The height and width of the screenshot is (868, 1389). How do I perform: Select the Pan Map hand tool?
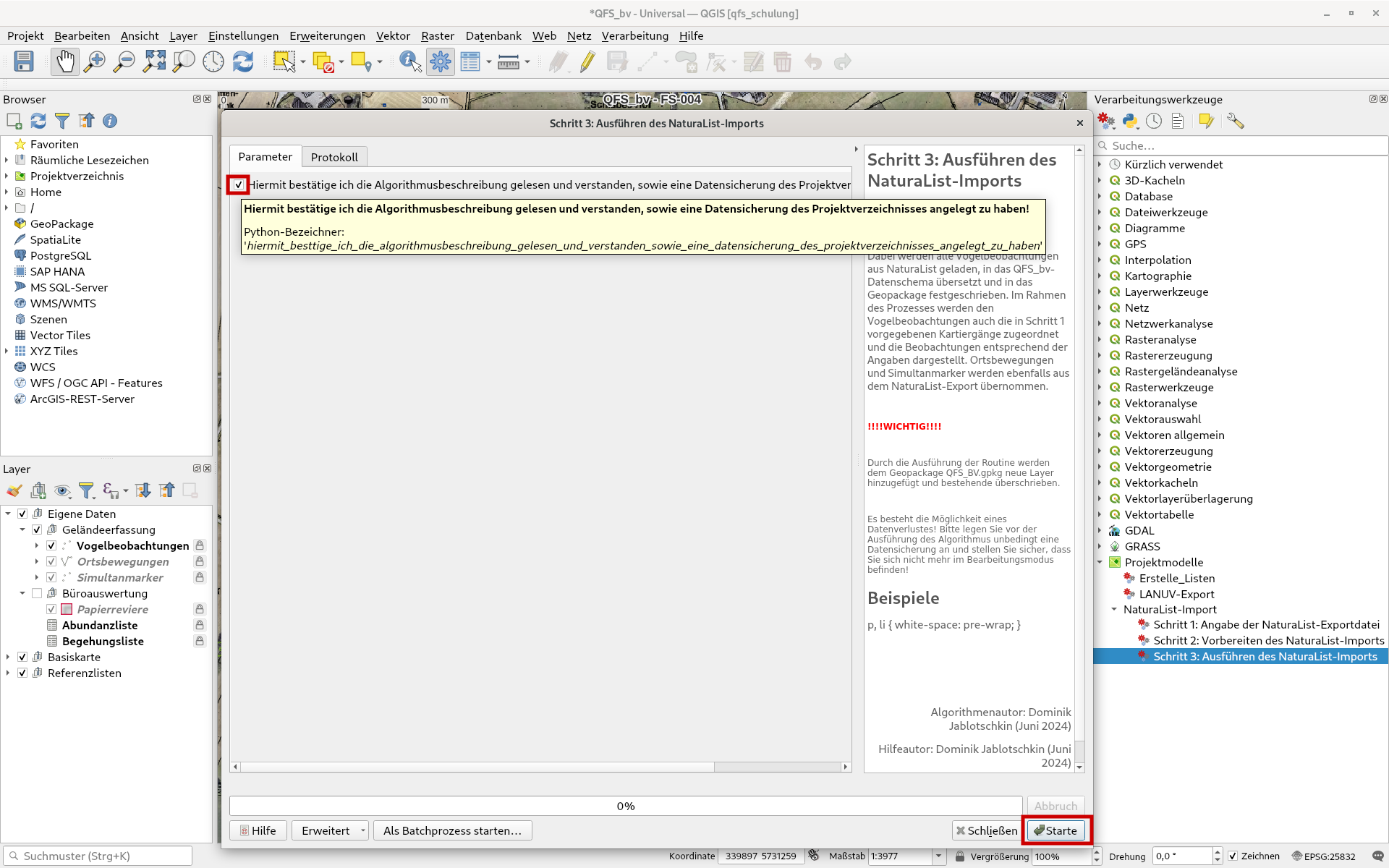65,62
